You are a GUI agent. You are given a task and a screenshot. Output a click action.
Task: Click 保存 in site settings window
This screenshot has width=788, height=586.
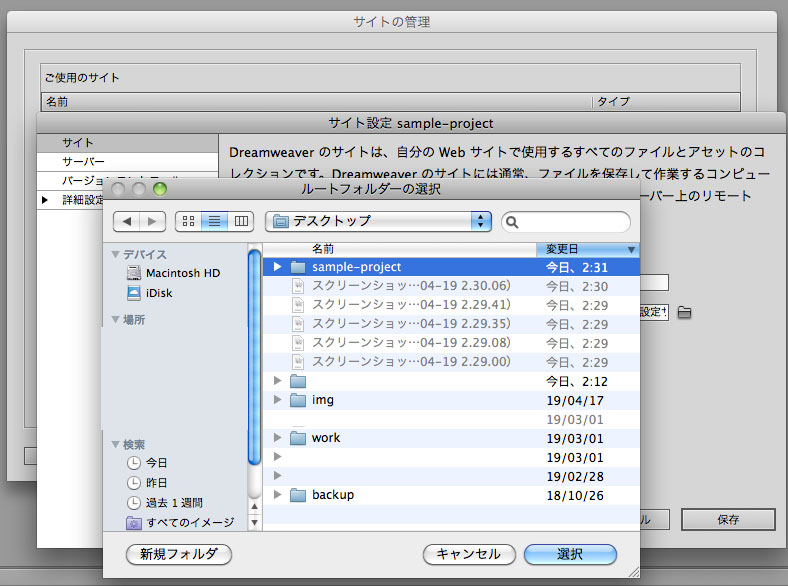(x=728, y=520)
